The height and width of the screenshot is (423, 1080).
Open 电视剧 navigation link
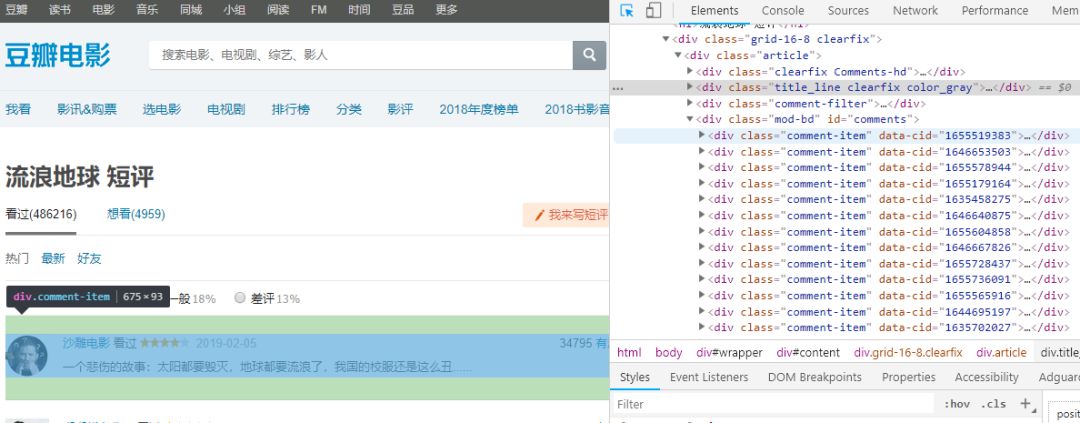(226, 109)
